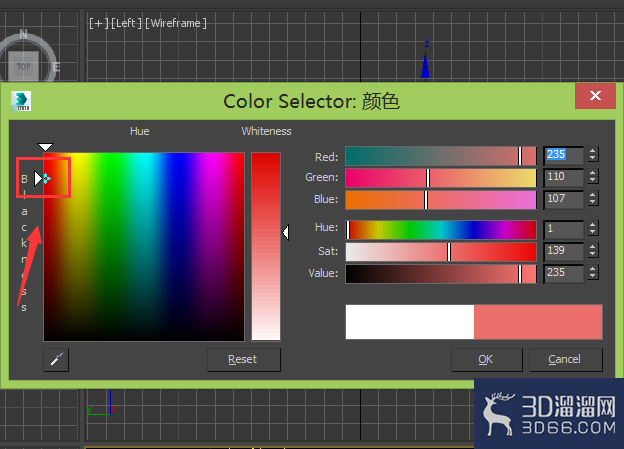Decrease Sat using its spinner down arrow

[593, 254]
